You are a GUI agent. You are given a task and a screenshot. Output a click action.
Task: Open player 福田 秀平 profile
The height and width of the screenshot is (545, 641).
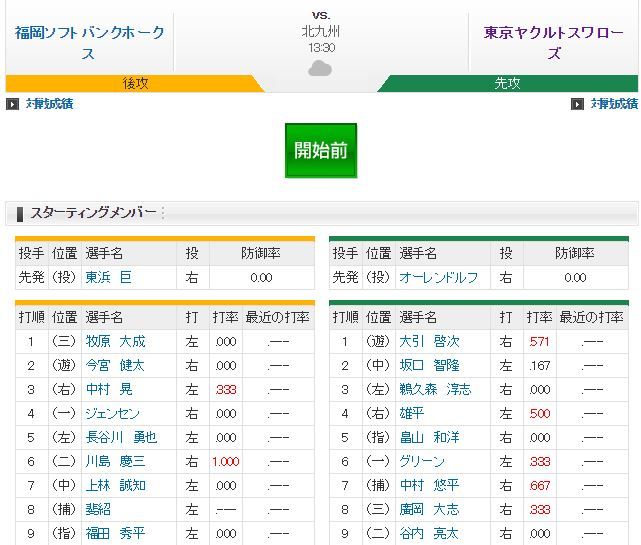tap(115, 534)
